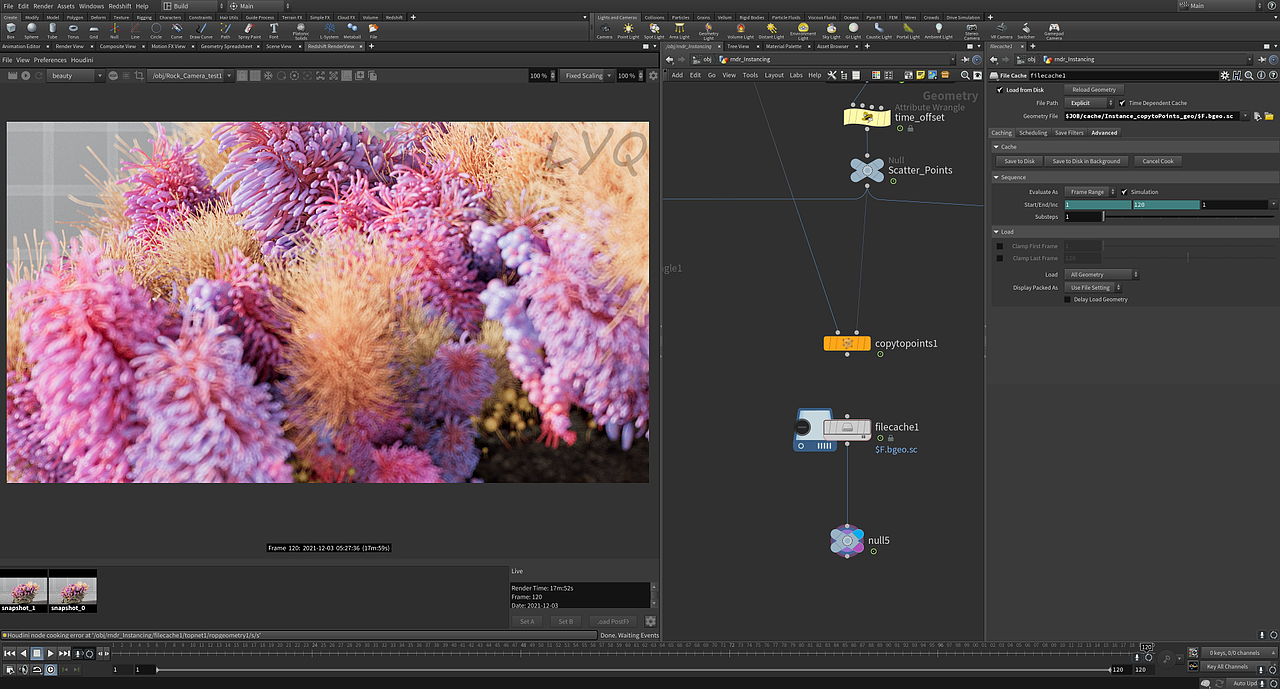1280x689 pixels.
Task: Select the Circle shelf tool
Action: pos(156,30)
